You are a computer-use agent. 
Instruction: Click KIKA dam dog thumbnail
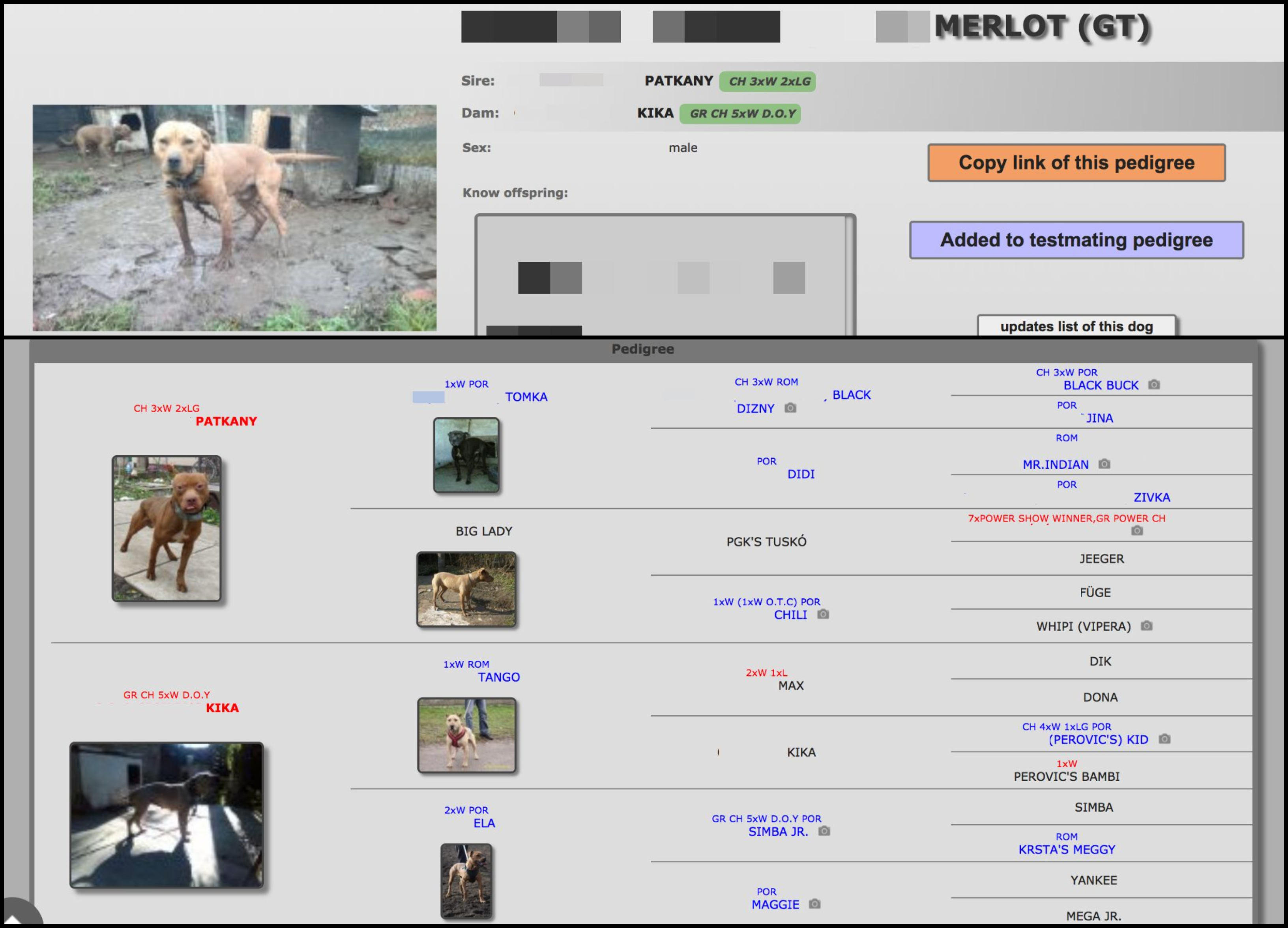point(167,814)
